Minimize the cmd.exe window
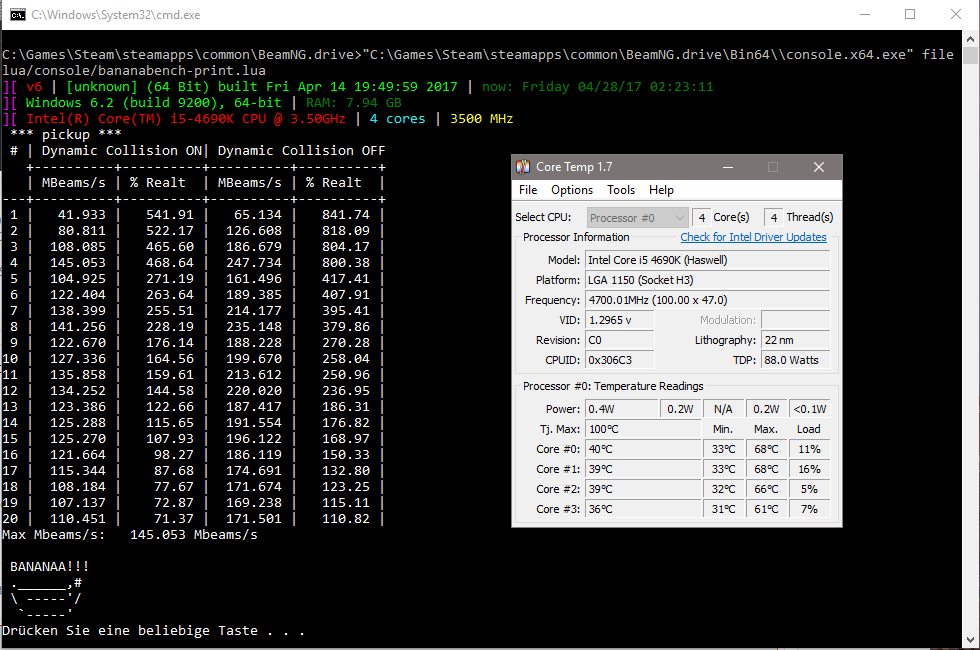 (x=865, y=14)
